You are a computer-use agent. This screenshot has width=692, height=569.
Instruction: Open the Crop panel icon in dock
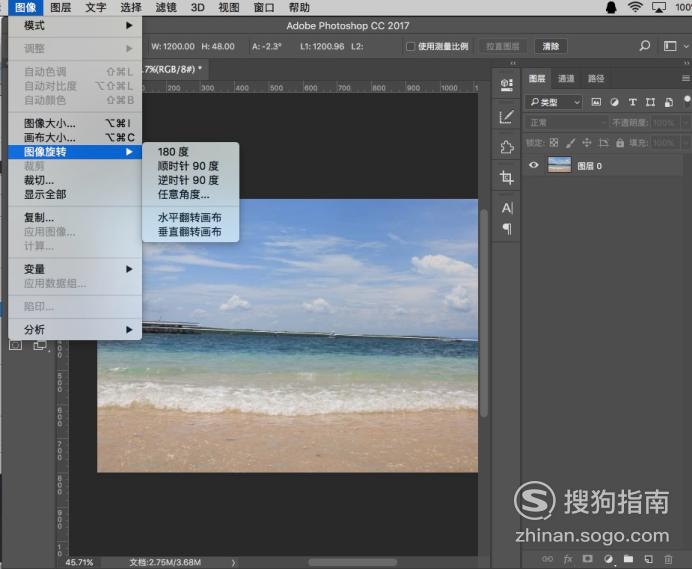point(506,177)
